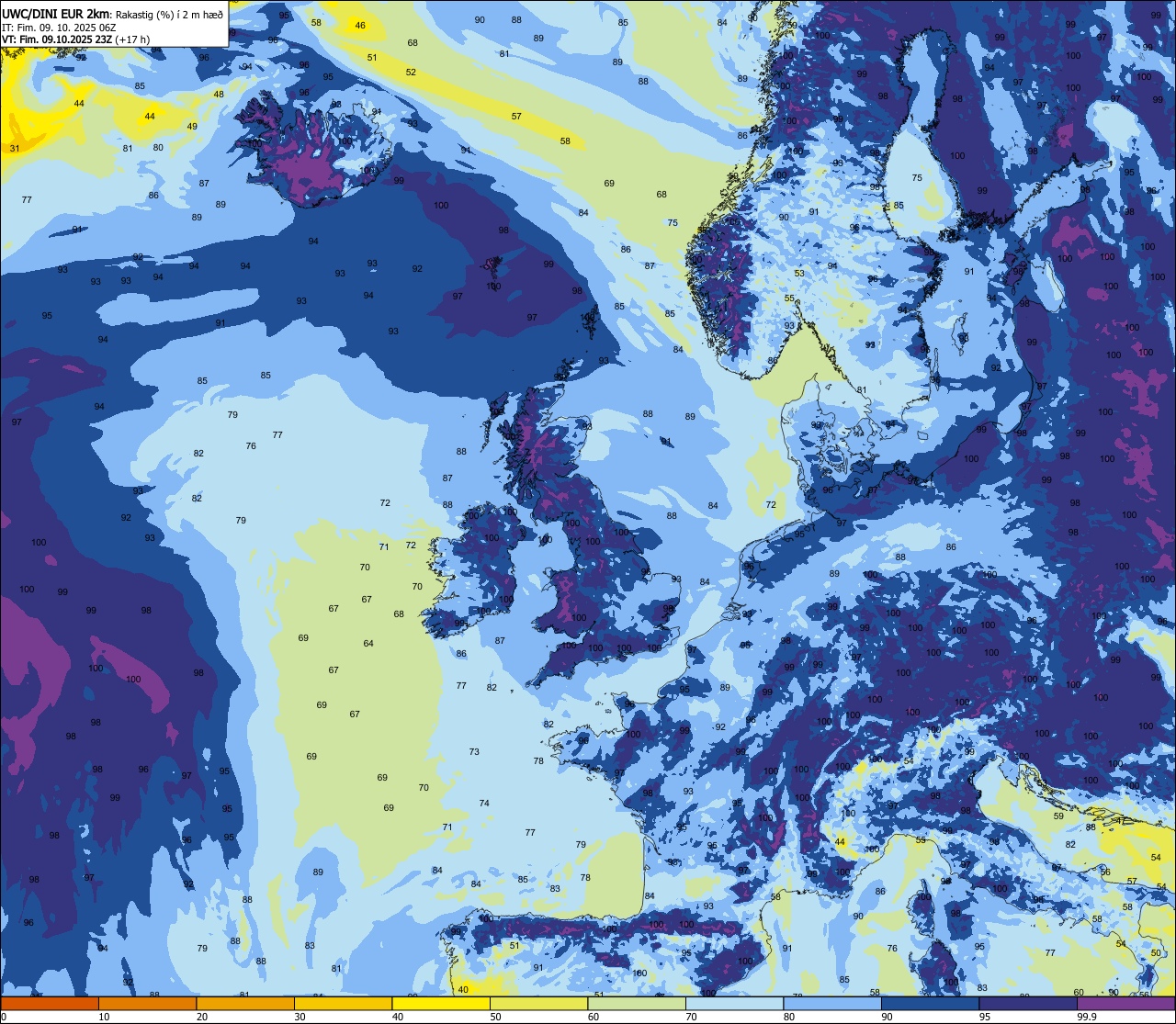Click the humidity value '31' in the yellow area
The image size is (1176, 1024).
pos(15,148)
